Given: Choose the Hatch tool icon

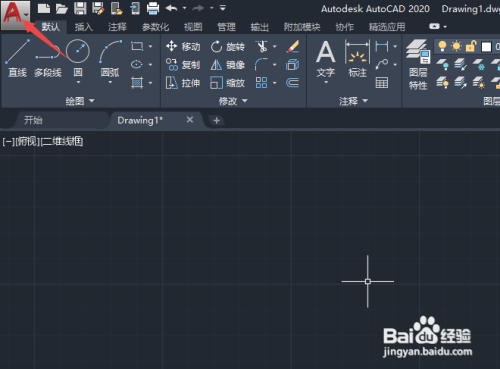Looking at the screenshot, I should [x=137, y=82].
